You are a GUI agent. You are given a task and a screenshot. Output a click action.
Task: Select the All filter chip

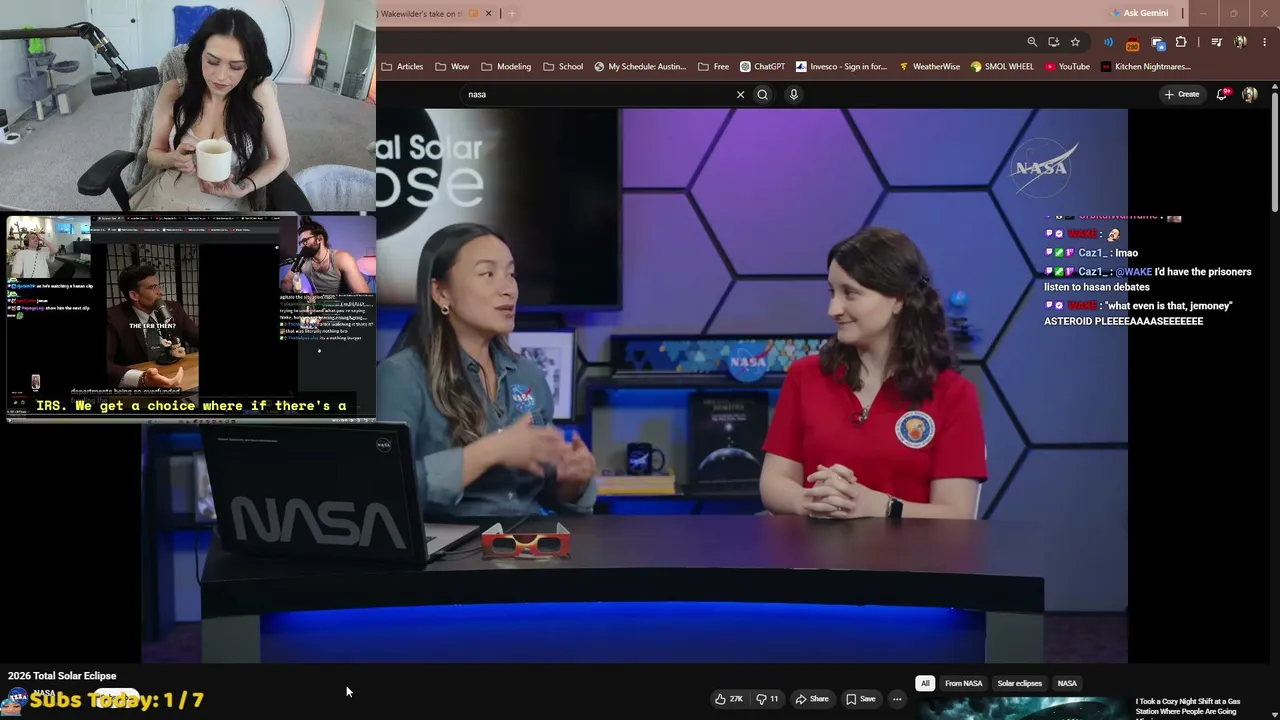click(925, 684)
